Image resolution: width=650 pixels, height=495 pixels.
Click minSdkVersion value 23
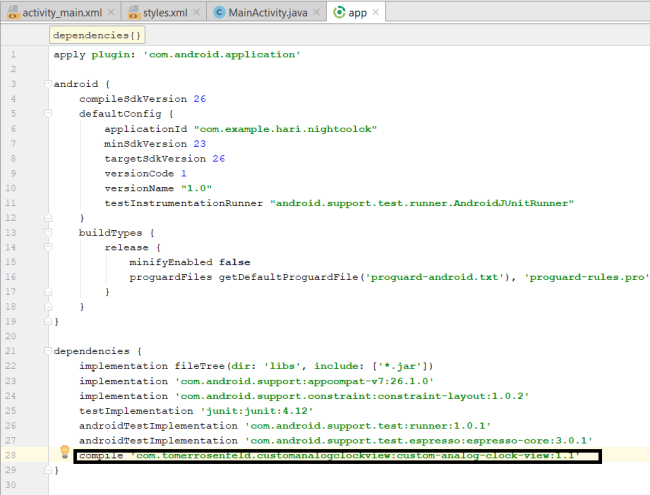[200, 143]
